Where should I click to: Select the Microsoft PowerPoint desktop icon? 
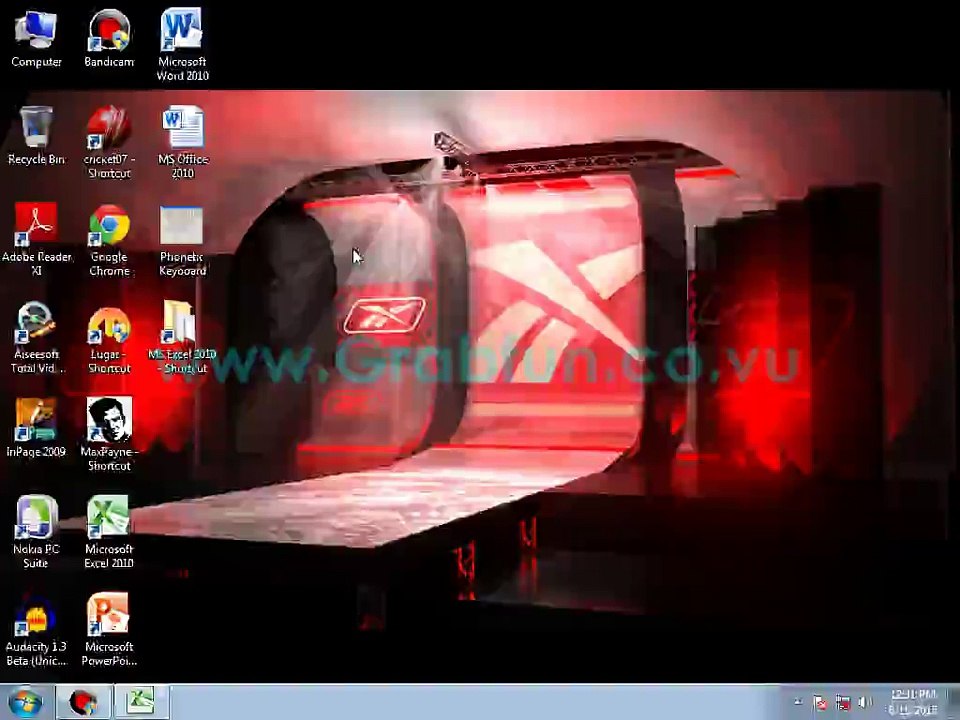(109, 629)
